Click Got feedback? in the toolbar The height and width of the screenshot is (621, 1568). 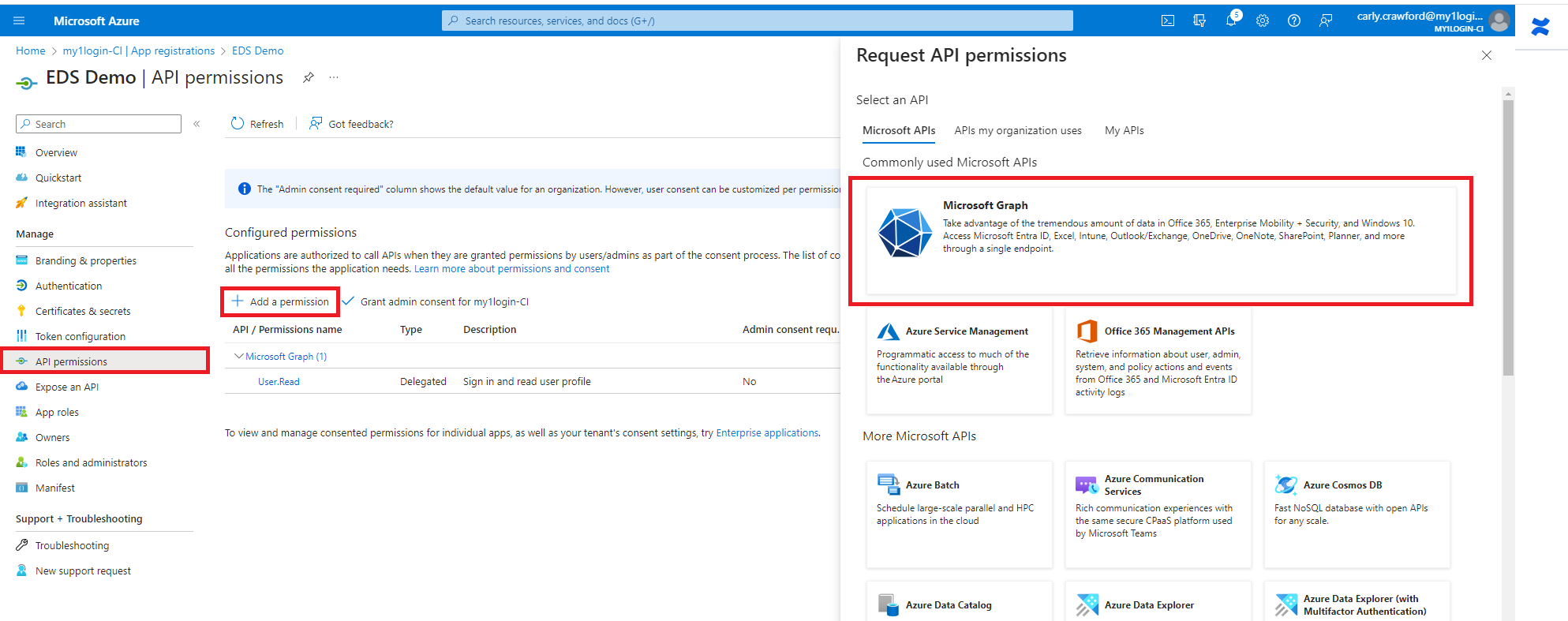(352, 124)
